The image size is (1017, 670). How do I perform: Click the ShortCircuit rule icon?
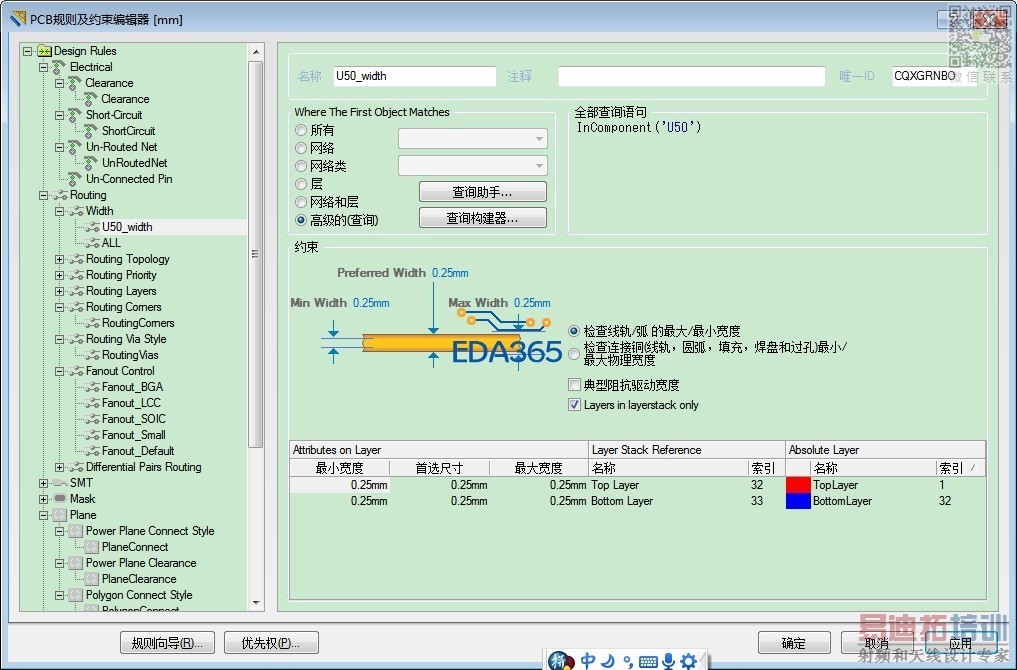pos(91,130)
